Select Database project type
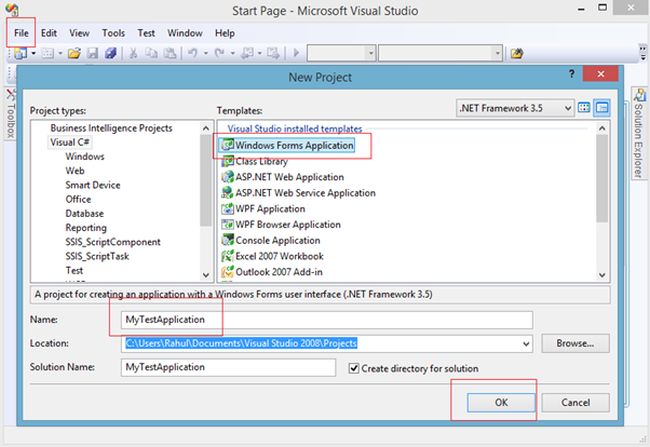650x447 pixels. pos(85,214)
